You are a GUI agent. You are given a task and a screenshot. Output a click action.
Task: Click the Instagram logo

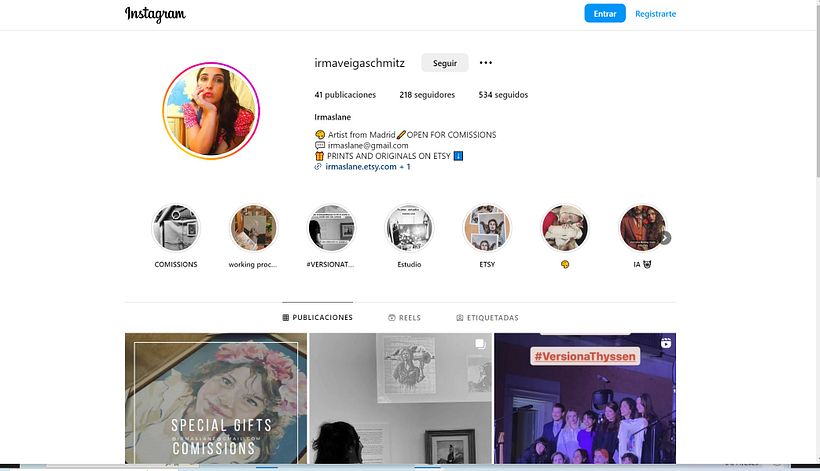coord(155,14)
